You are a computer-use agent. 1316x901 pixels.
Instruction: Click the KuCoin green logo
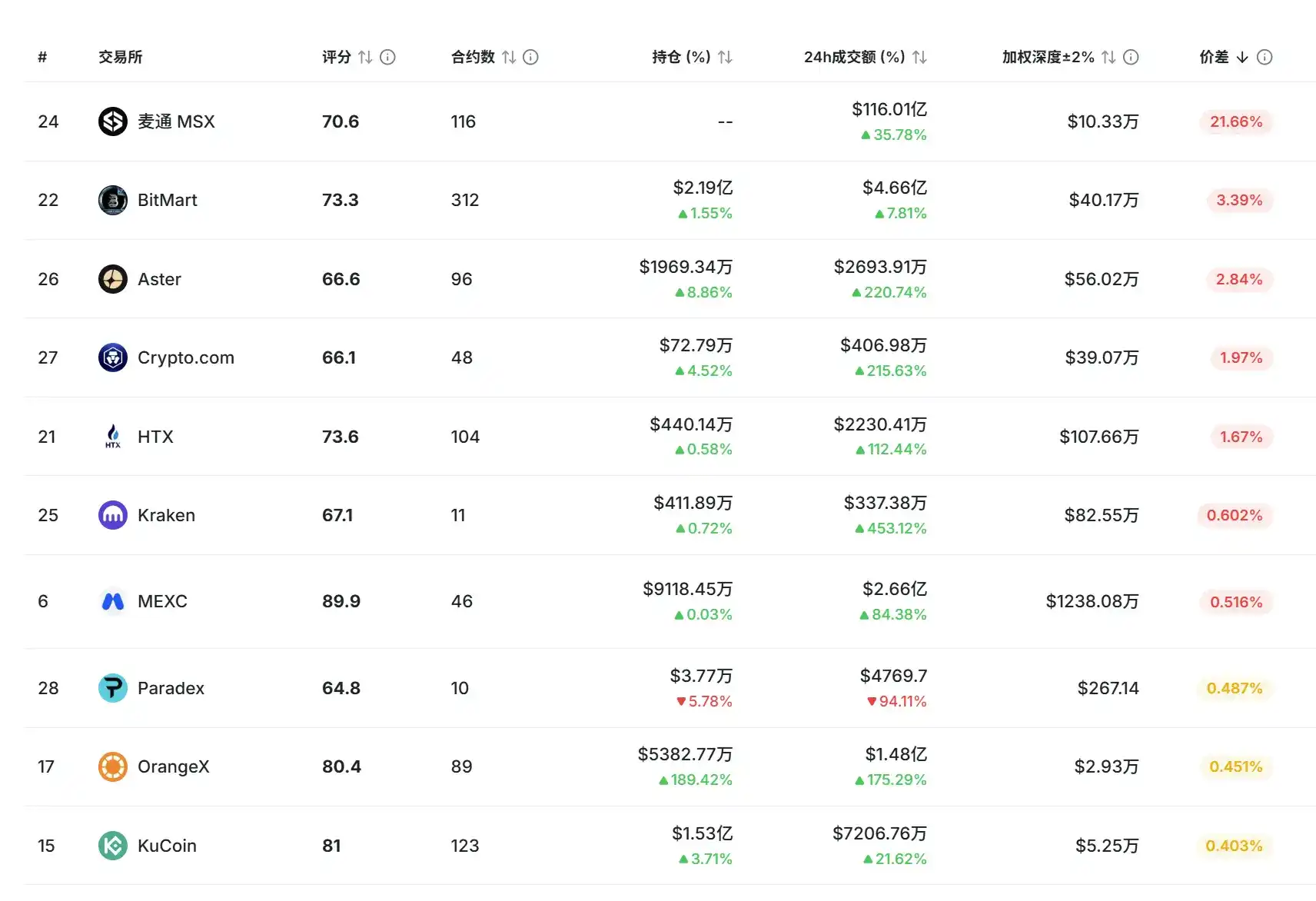tap(113, 846)
